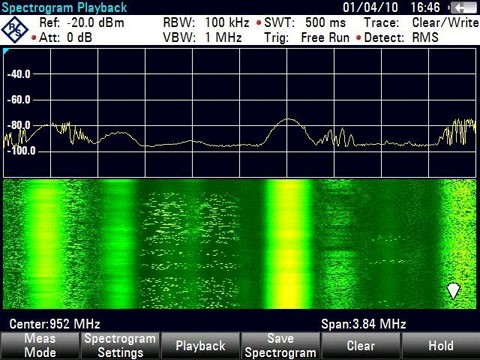Click the VBW 1 MHz setting
Screen dimensions: 480x360
tap(202, 37)
